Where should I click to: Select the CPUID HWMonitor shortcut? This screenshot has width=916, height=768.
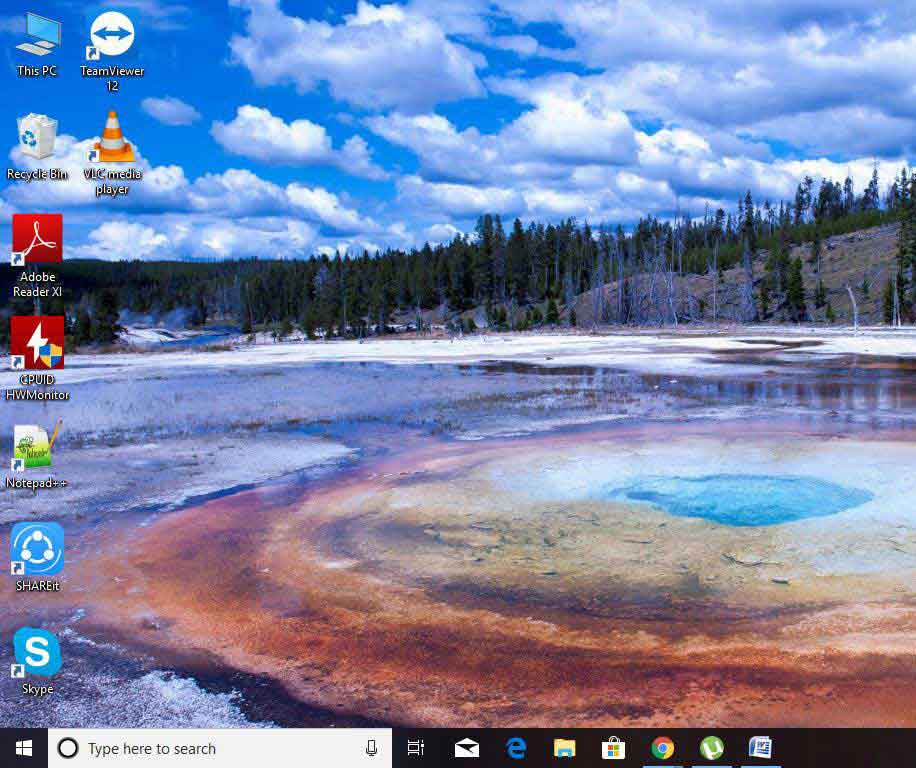37,359
